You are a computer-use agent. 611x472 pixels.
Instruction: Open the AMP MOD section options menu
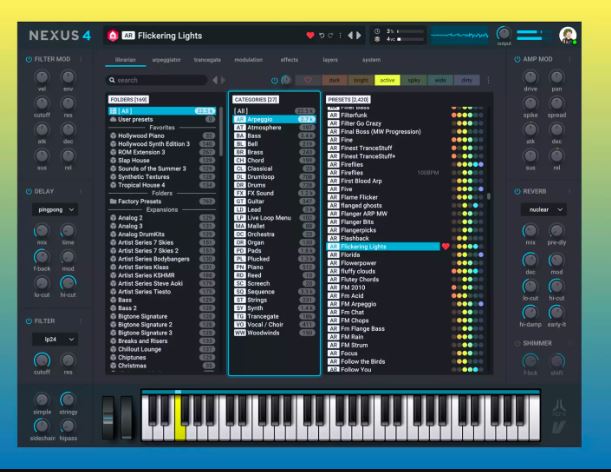(x=569, y=59)
